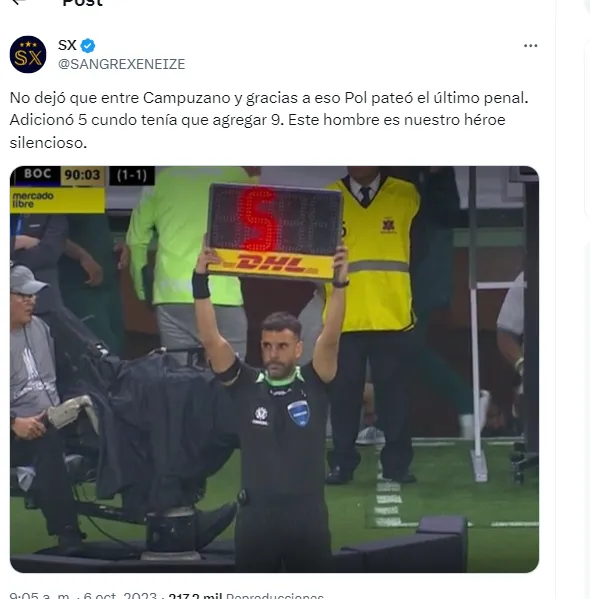
Task: Go back using the arrow beside Post
Action: [x=19, y=2]
